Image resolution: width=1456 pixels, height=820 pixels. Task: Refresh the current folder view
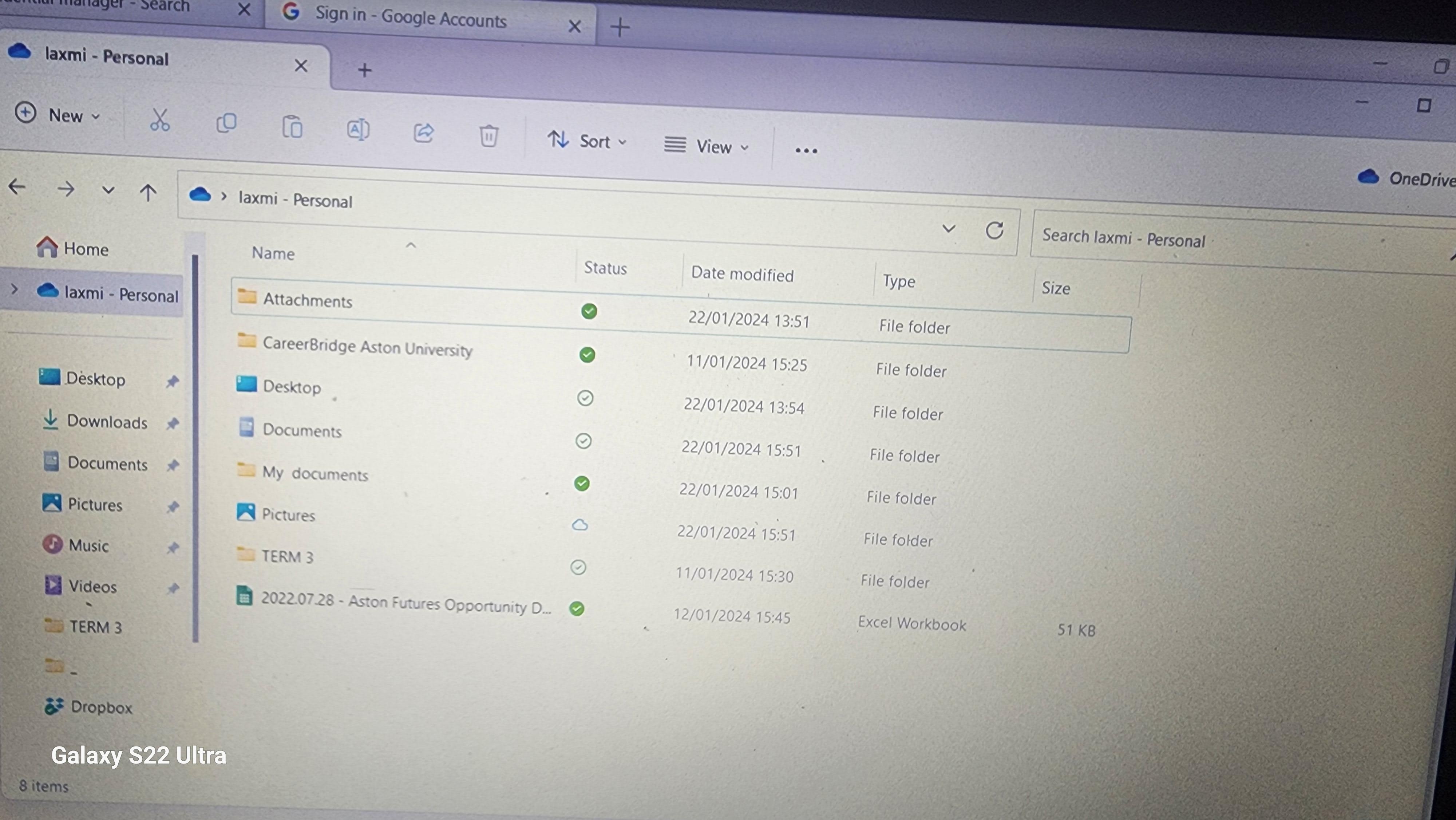click(x=994, y=230)
